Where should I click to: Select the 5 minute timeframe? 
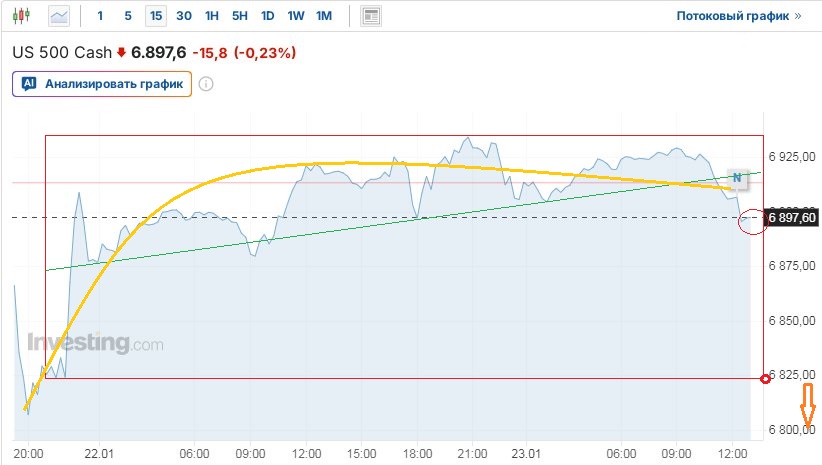[127, 16]
